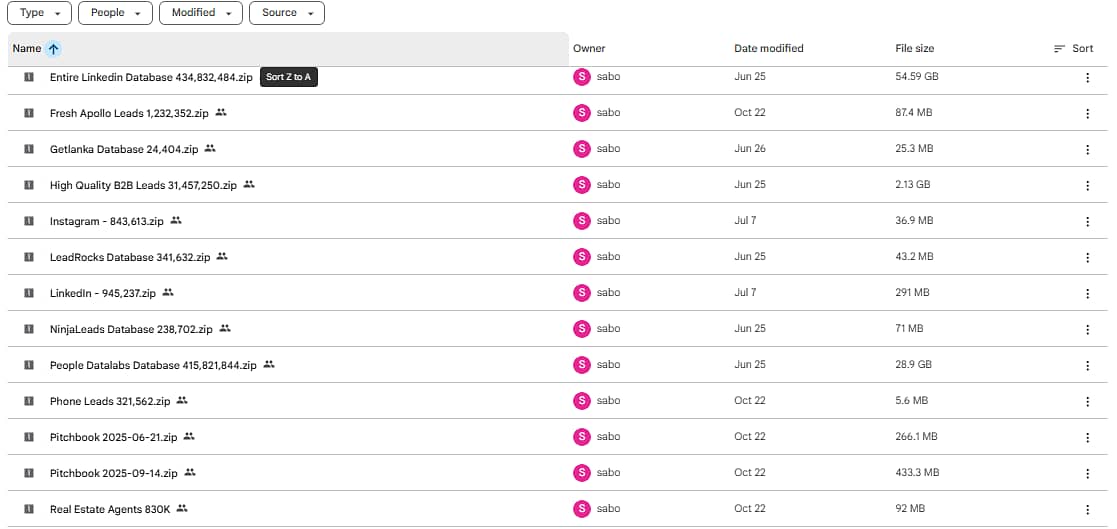Click the Name sort arrow icon
This screenshot has width=1117, height=529.
click(53, 49)
